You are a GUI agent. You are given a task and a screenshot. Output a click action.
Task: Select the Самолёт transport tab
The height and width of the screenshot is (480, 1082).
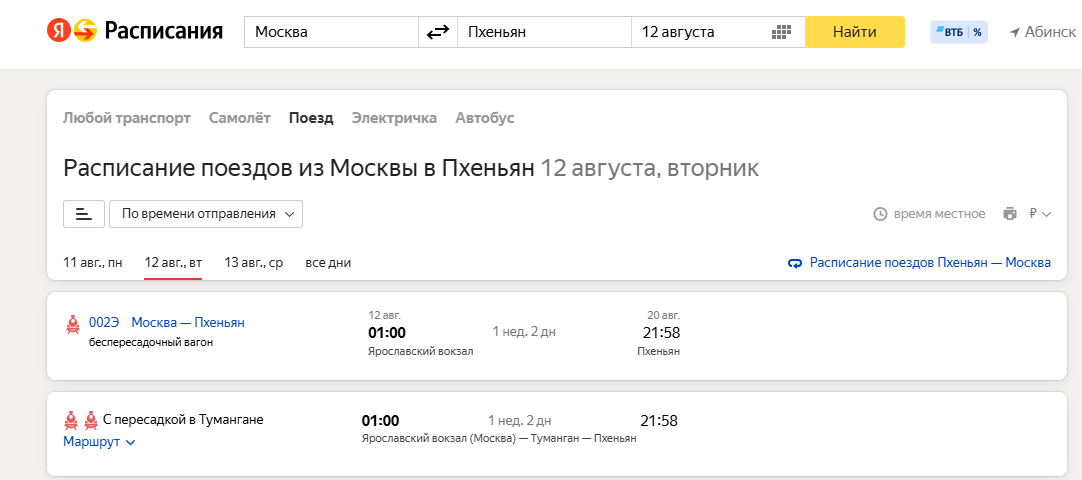click(x=239, y=118)
